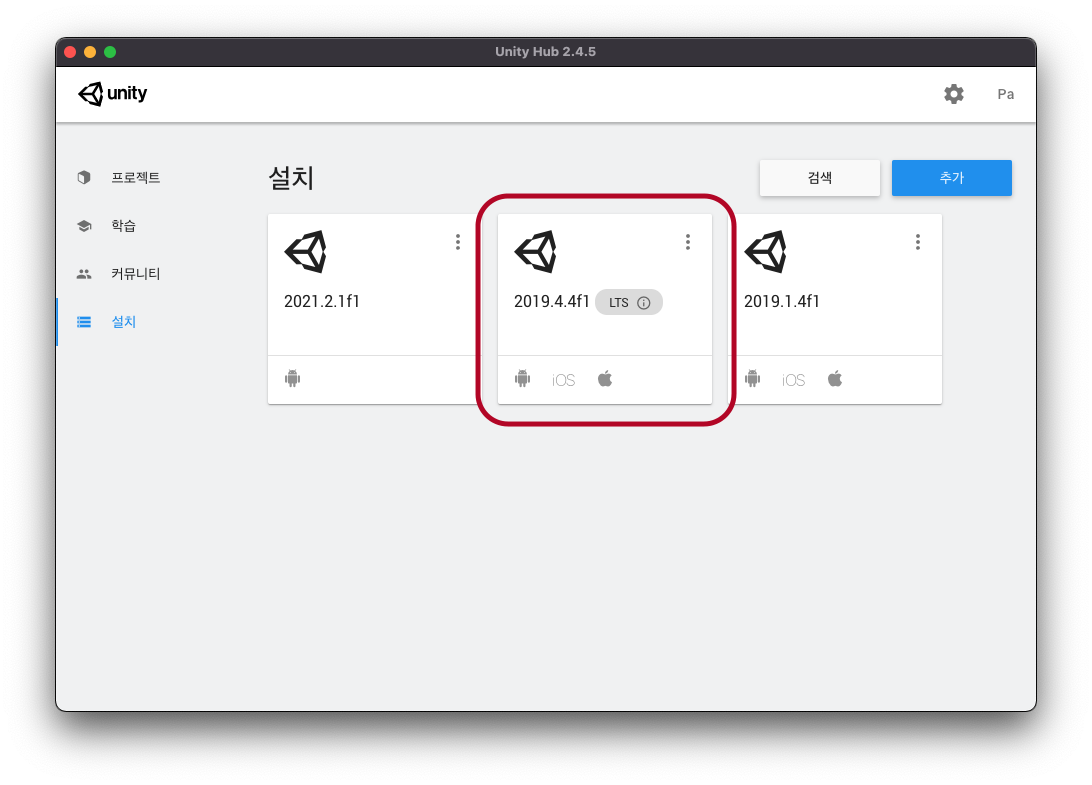Open three-dot menu for 2019.4.4f1
1092x785 pixels.
coord(687,242)
